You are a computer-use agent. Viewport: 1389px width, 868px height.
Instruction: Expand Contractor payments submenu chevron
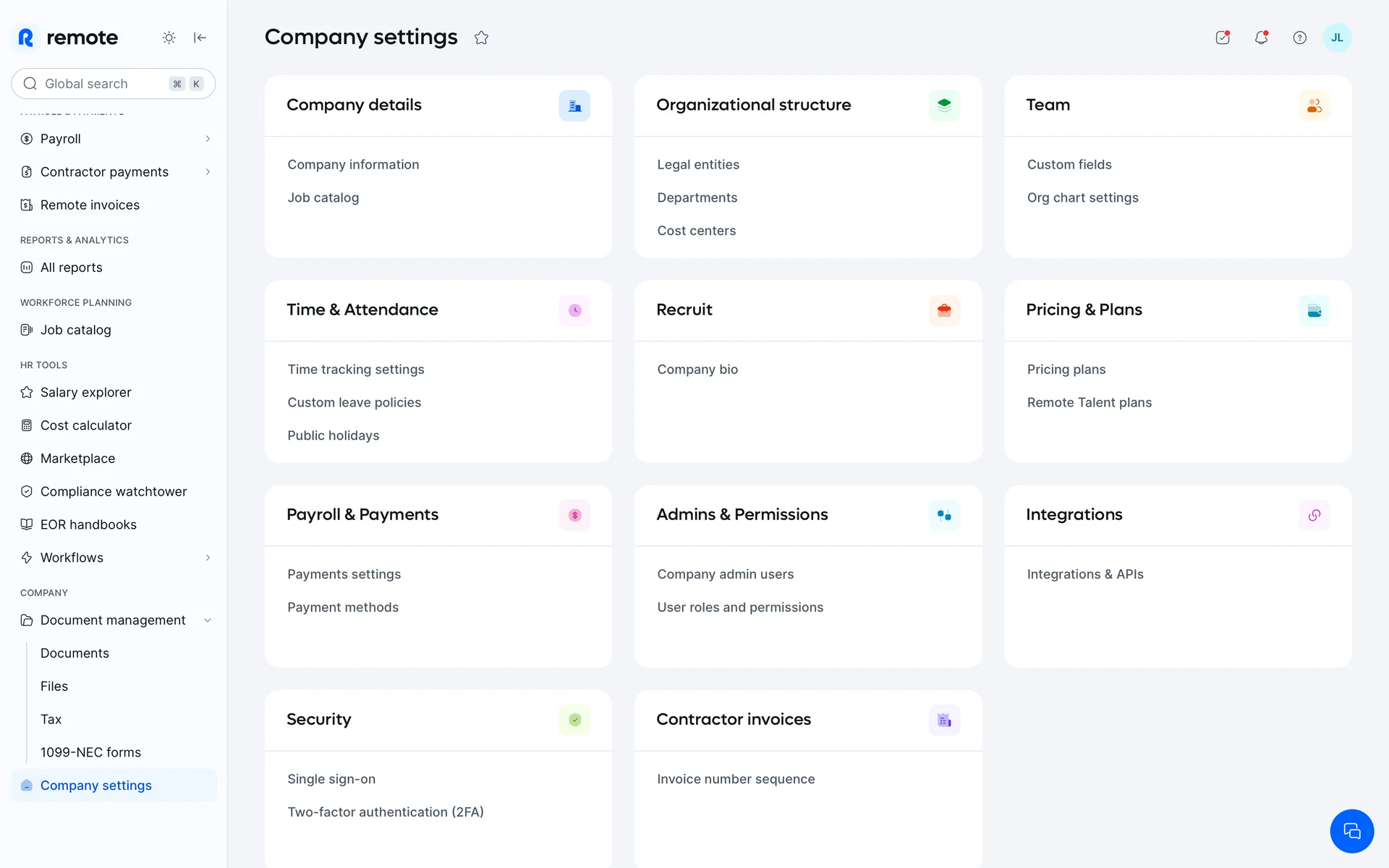[208, 172]
